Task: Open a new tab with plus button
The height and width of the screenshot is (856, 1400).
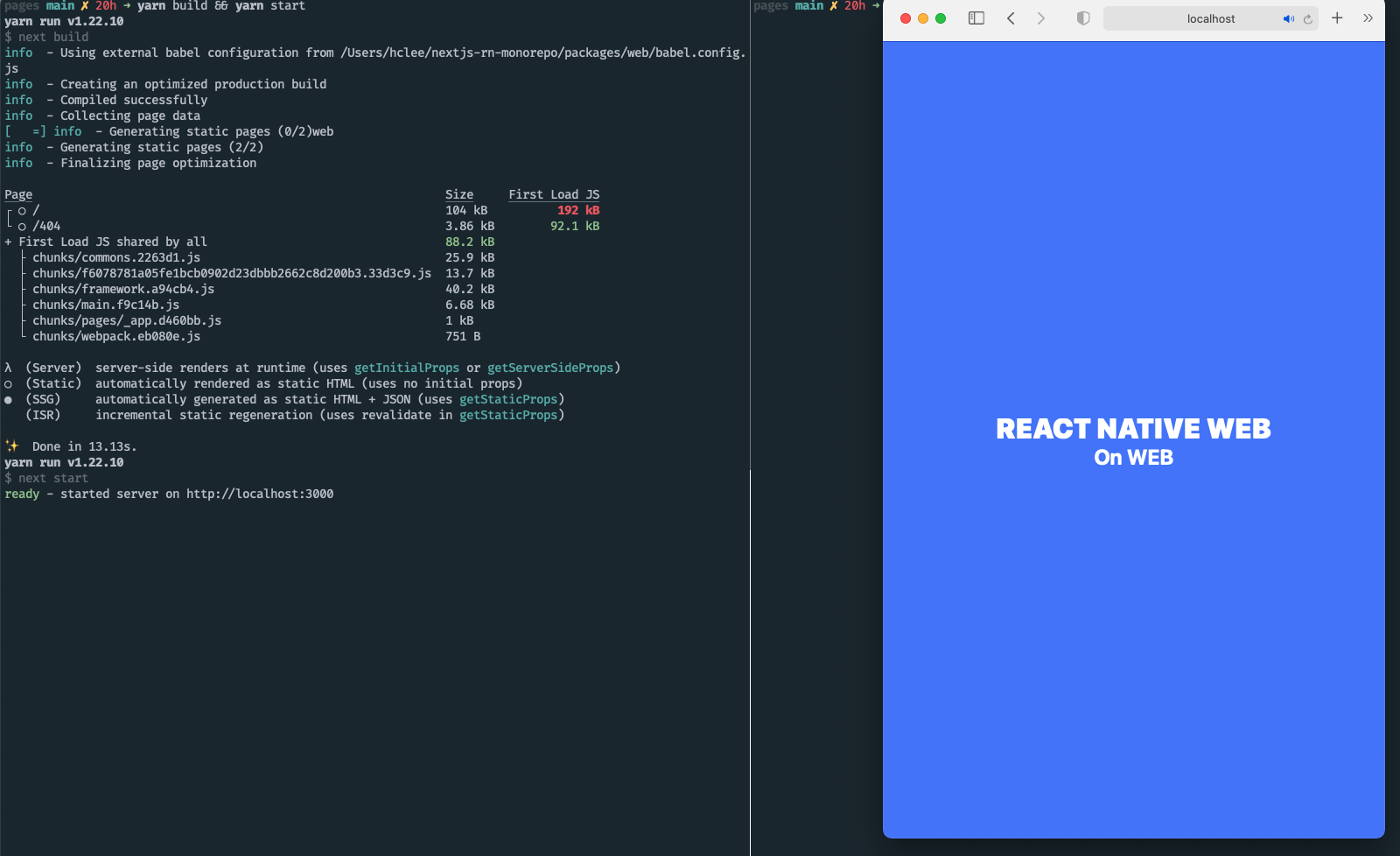Action: (1337, 18)
